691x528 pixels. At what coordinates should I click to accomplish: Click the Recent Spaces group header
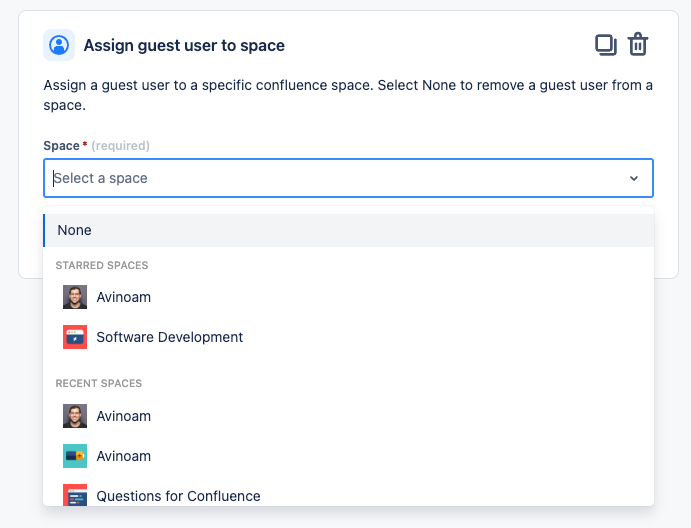click(99, 383)
